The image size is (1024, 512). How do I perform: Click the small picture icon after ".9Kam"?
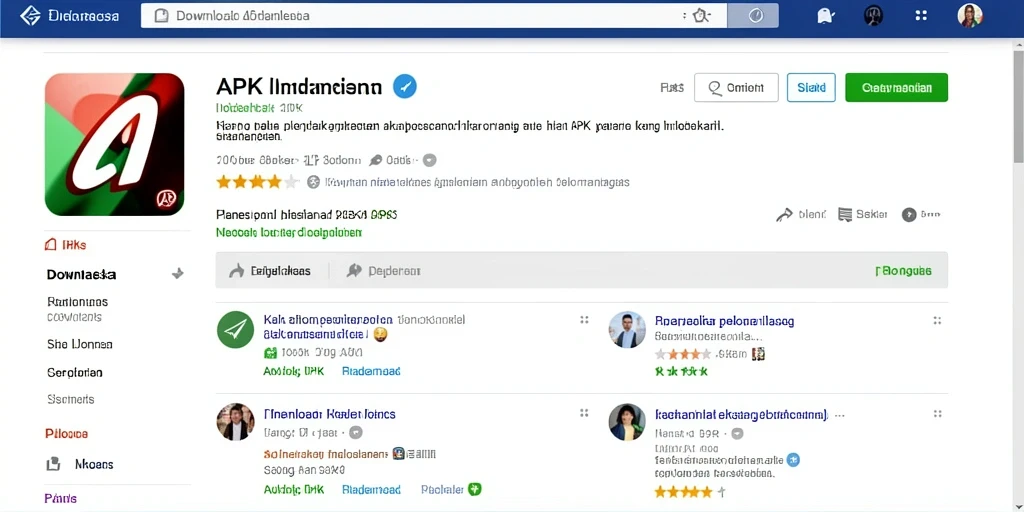(758, 354)
